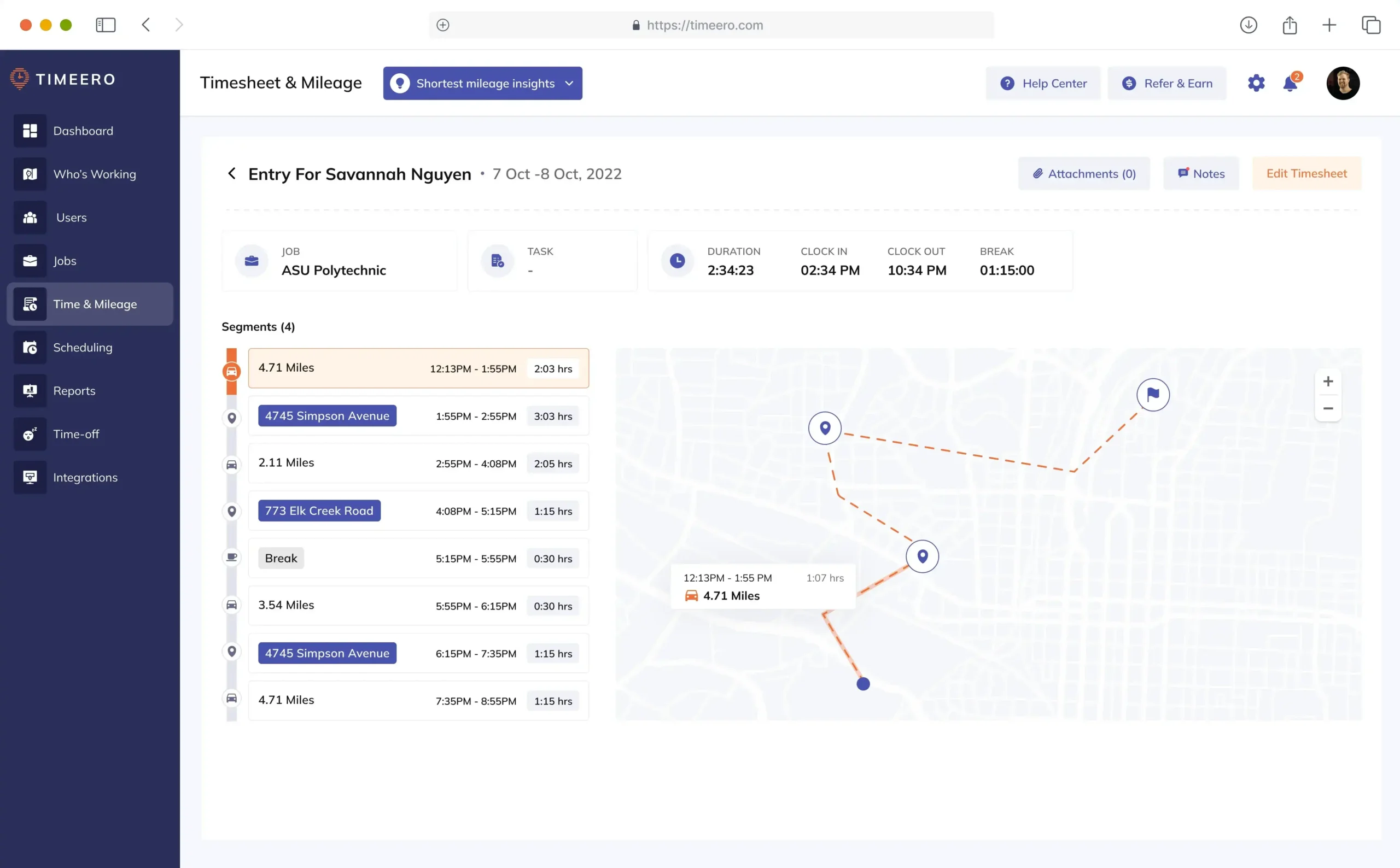Click the back arrow beside Entry title
The height and width of the screenshot is (868, 1400).
231,173
